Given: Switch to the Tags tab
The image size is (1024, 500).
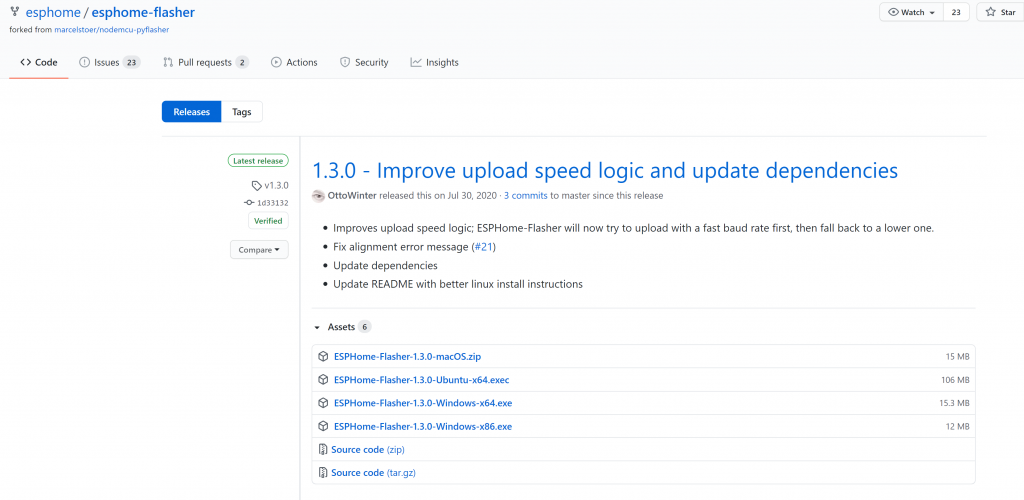Looking at the screenshot, I should point(242,112).
